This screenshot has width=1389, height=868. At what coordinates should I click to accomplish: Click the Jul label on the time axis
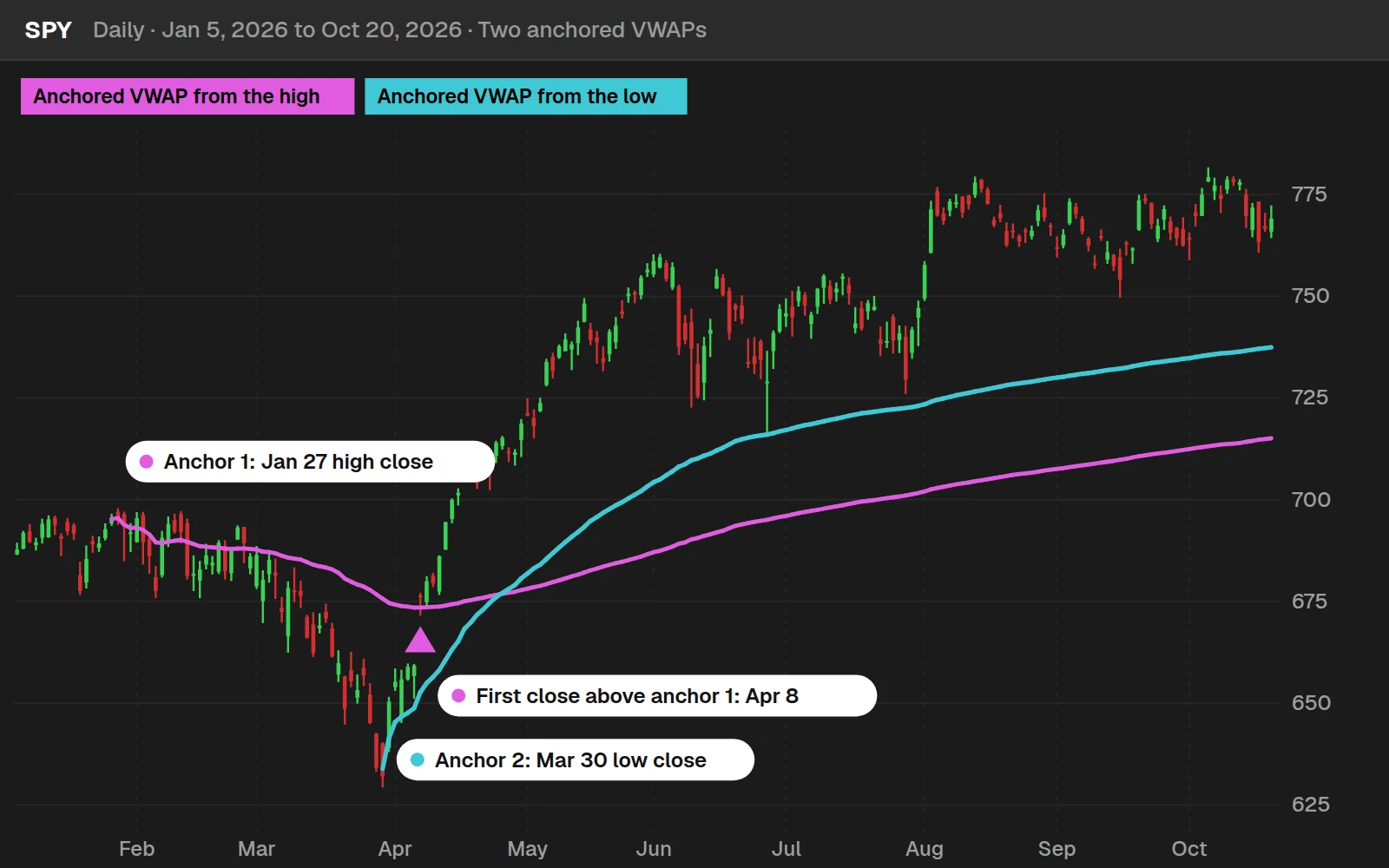point(787,849)
